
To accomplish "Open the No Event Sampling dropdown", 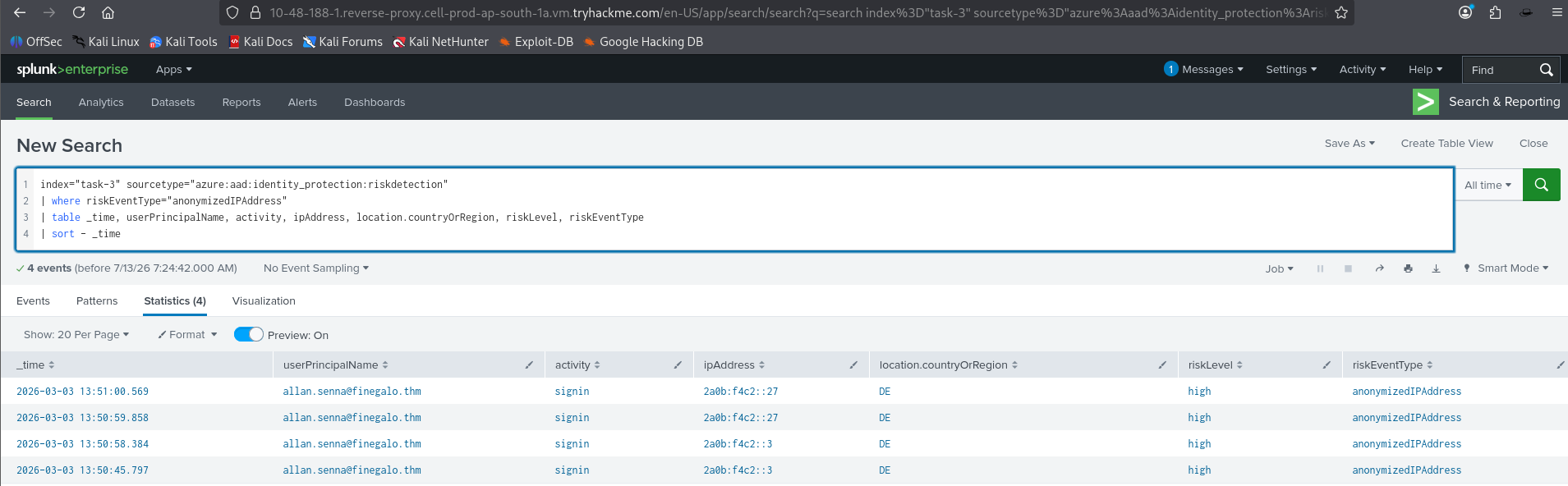I will [x=316, y=268].
